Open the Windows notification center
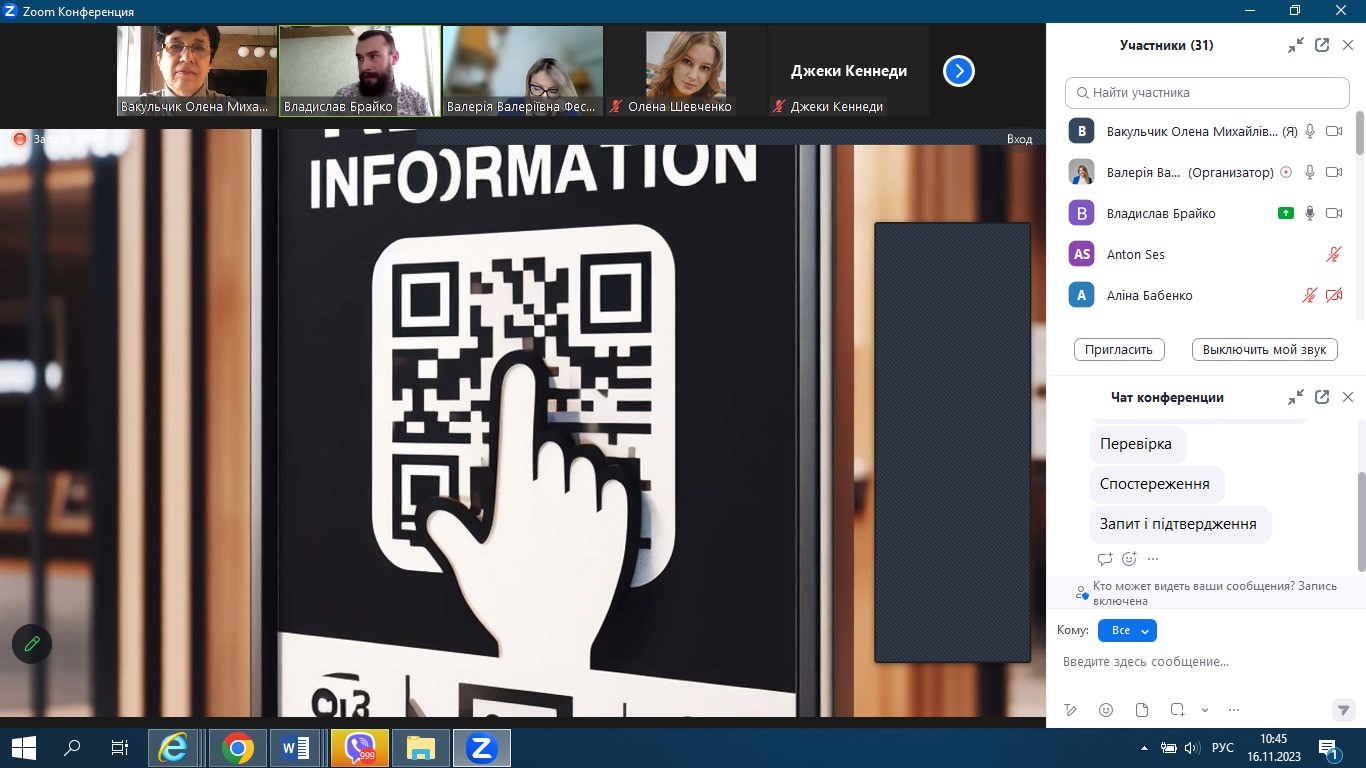This screenshot has height=768, width=1366. [x=1329, y=748]
